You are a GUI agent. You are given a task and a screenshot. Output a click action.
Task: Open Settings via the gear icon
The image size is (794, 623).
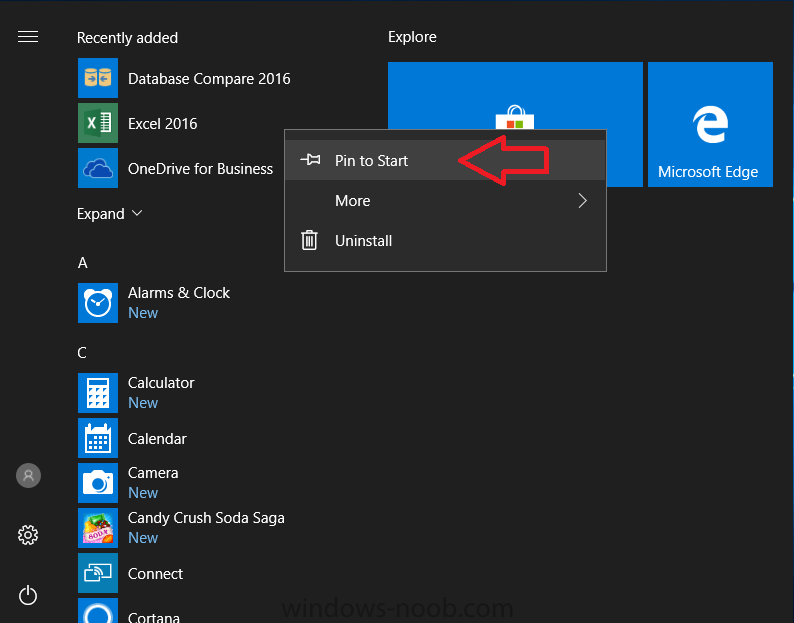coord(28,535)
